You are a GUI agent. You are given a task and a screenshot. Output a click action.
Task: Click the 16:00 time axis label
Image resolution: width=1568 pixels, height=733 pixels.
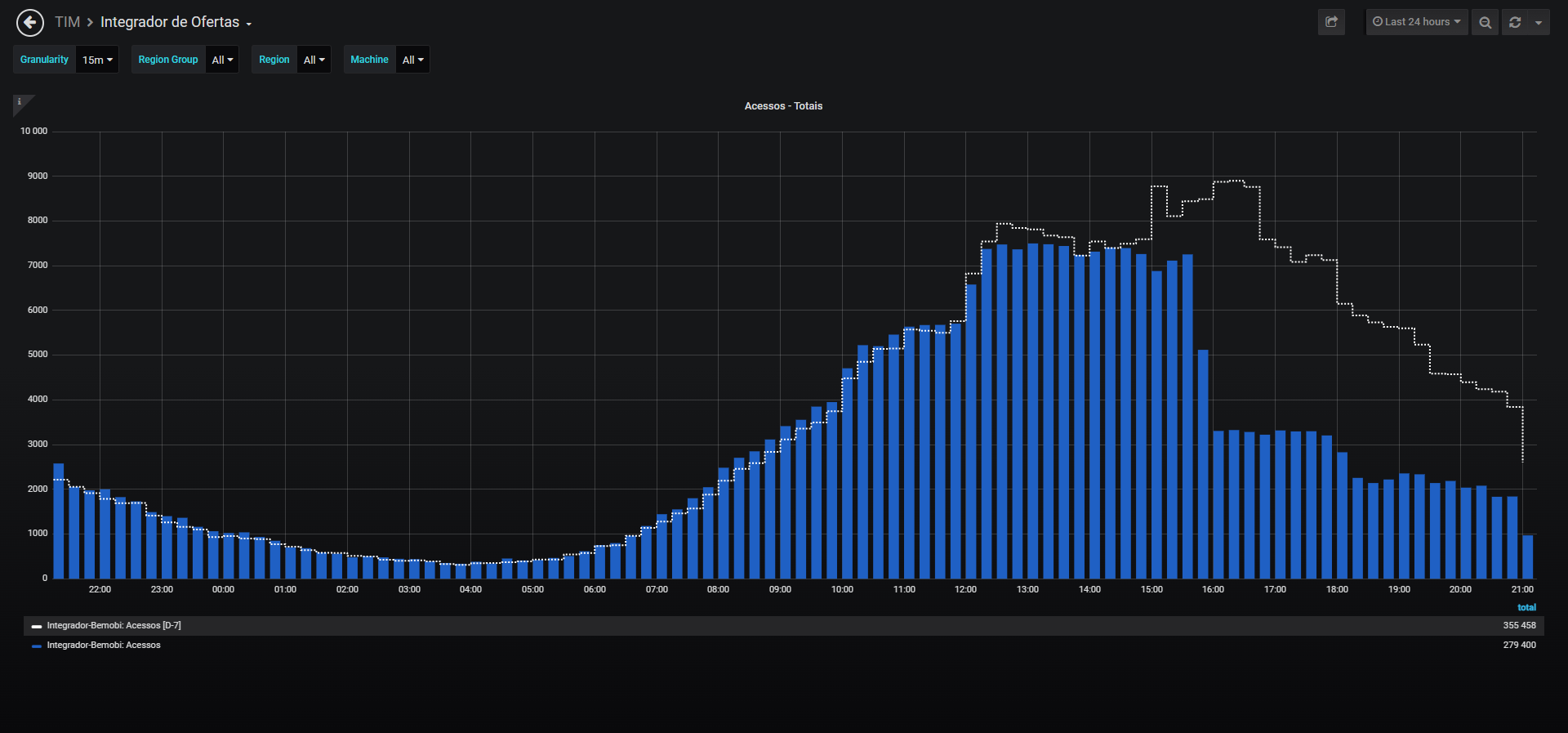(x=1213, y=590)
